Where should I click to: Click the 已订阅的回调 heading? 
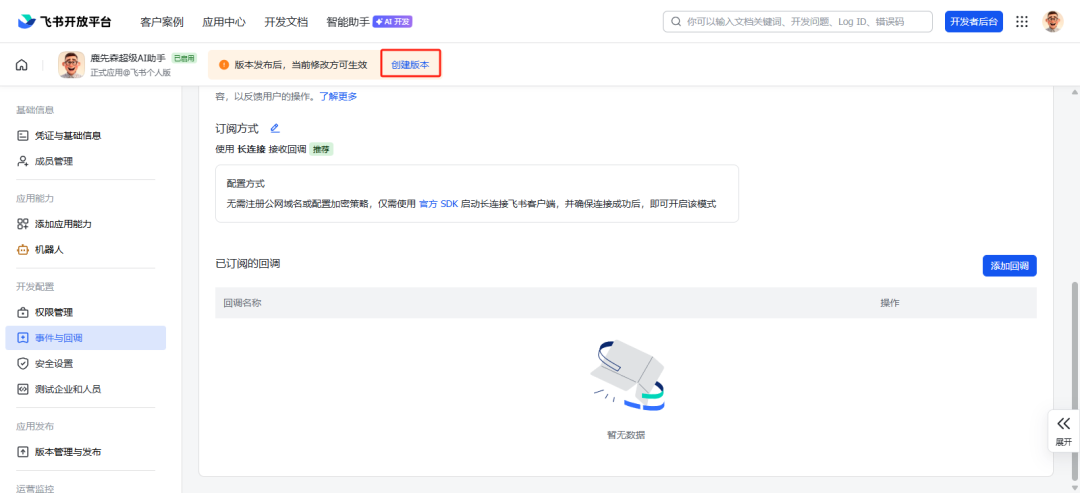[248, 263]
